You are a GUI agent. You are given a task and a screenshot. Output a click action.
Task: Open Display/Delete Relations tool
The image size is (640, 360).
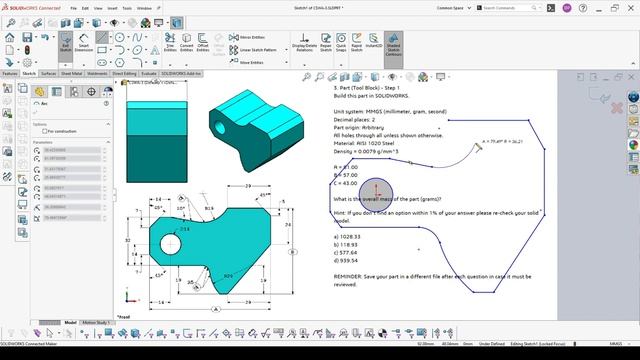(304, 42)
